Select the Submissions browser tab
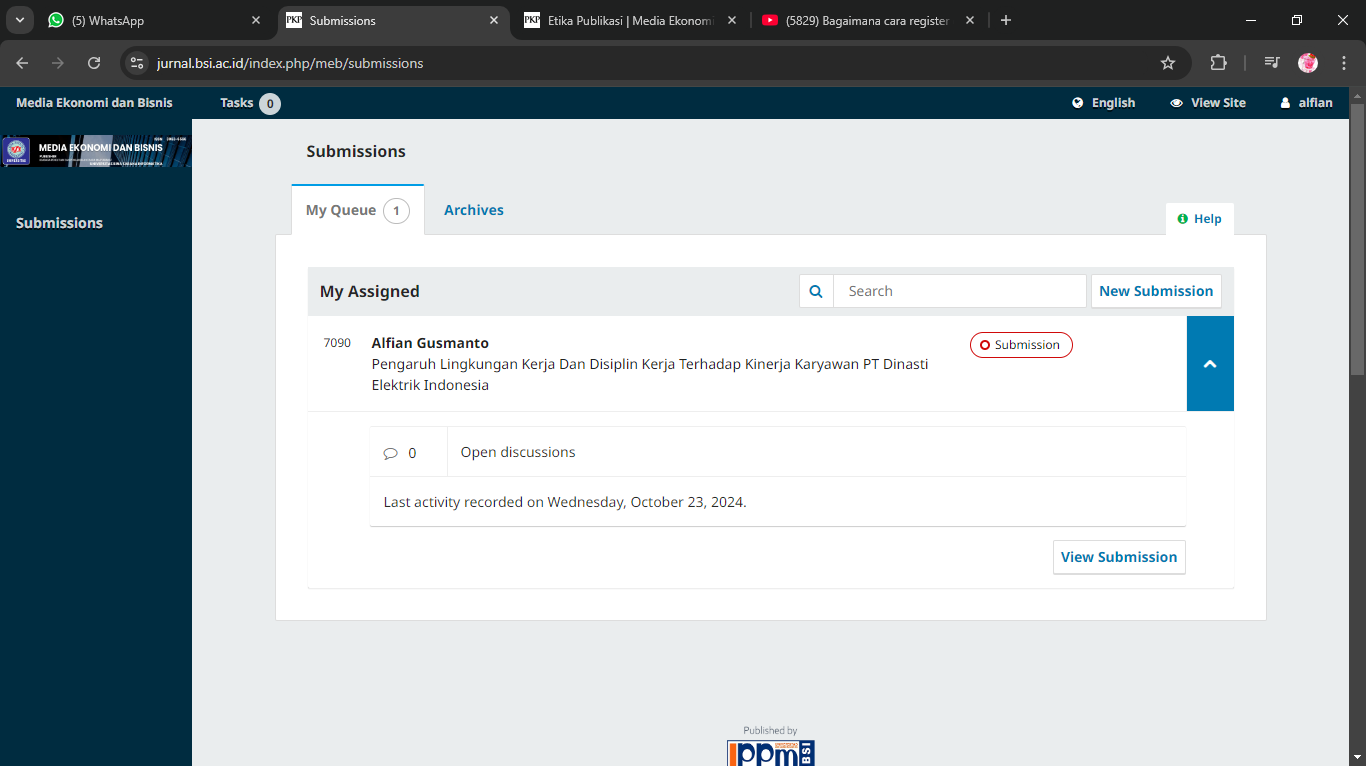 pos(392,20)
